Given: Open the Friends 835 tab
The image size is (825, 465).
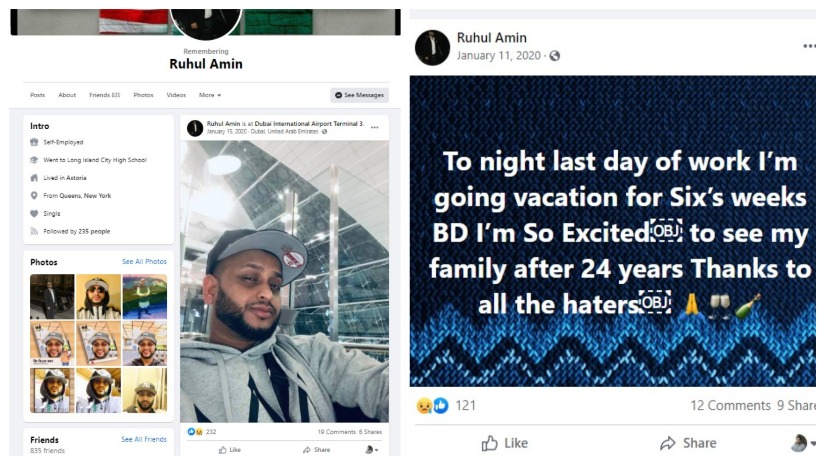Looking at the screenshot, I should (x=104, y=95).
